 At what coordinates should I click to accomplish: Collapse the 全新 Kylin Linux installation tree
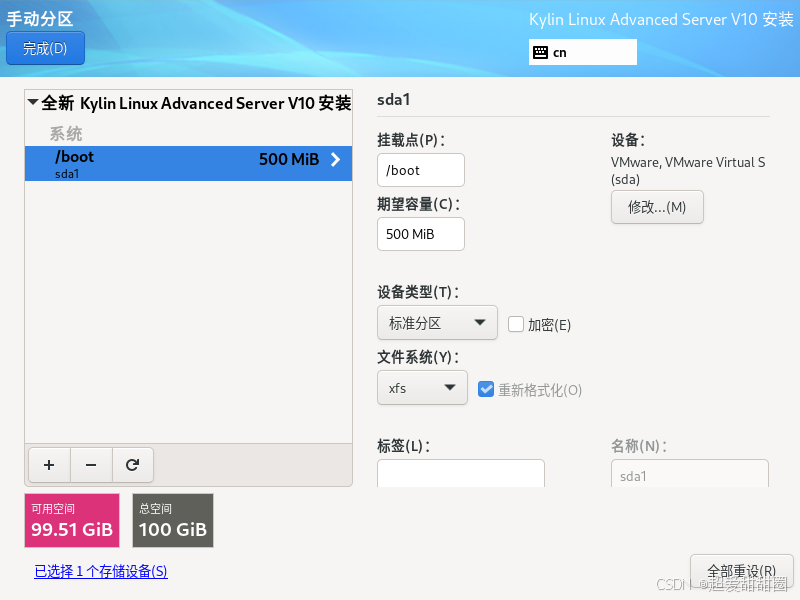point(33,103)
